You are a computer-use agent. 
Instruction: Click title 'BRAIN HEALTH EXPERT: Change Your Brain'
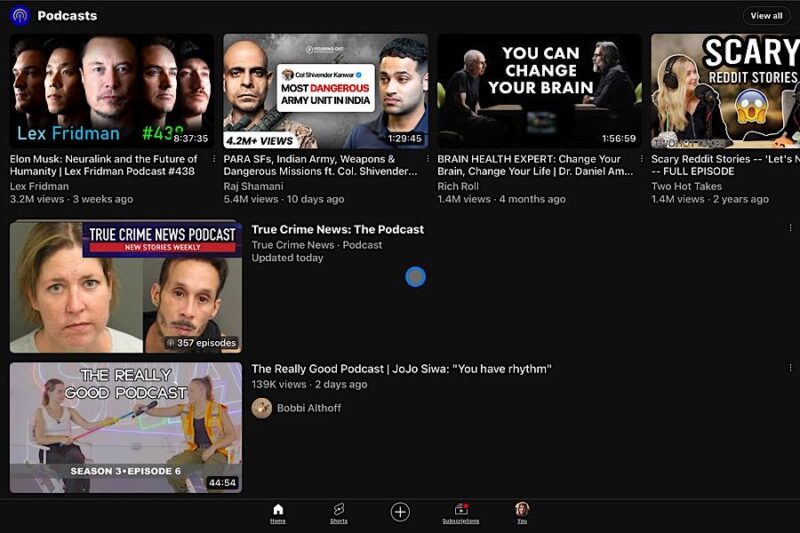535,165
